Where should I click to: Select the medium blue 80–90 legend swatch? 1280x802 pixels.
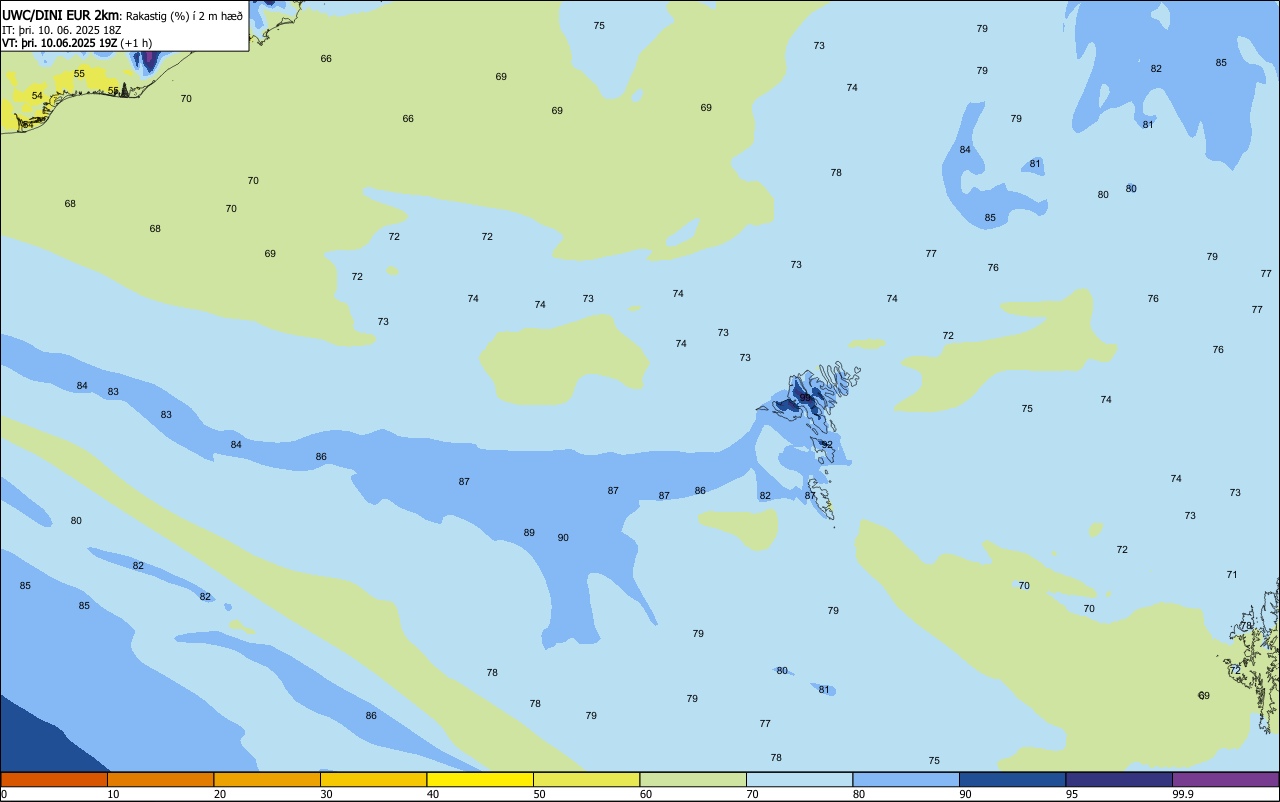pos(906,779)
